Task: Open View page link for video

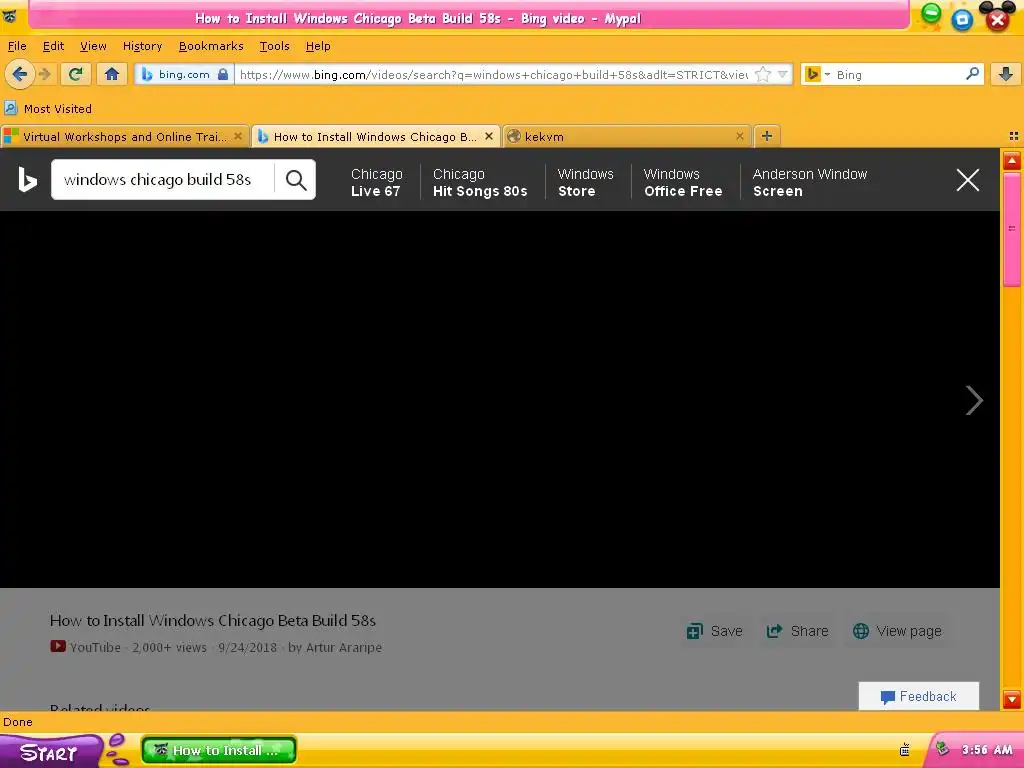Action: click(897, 631)
